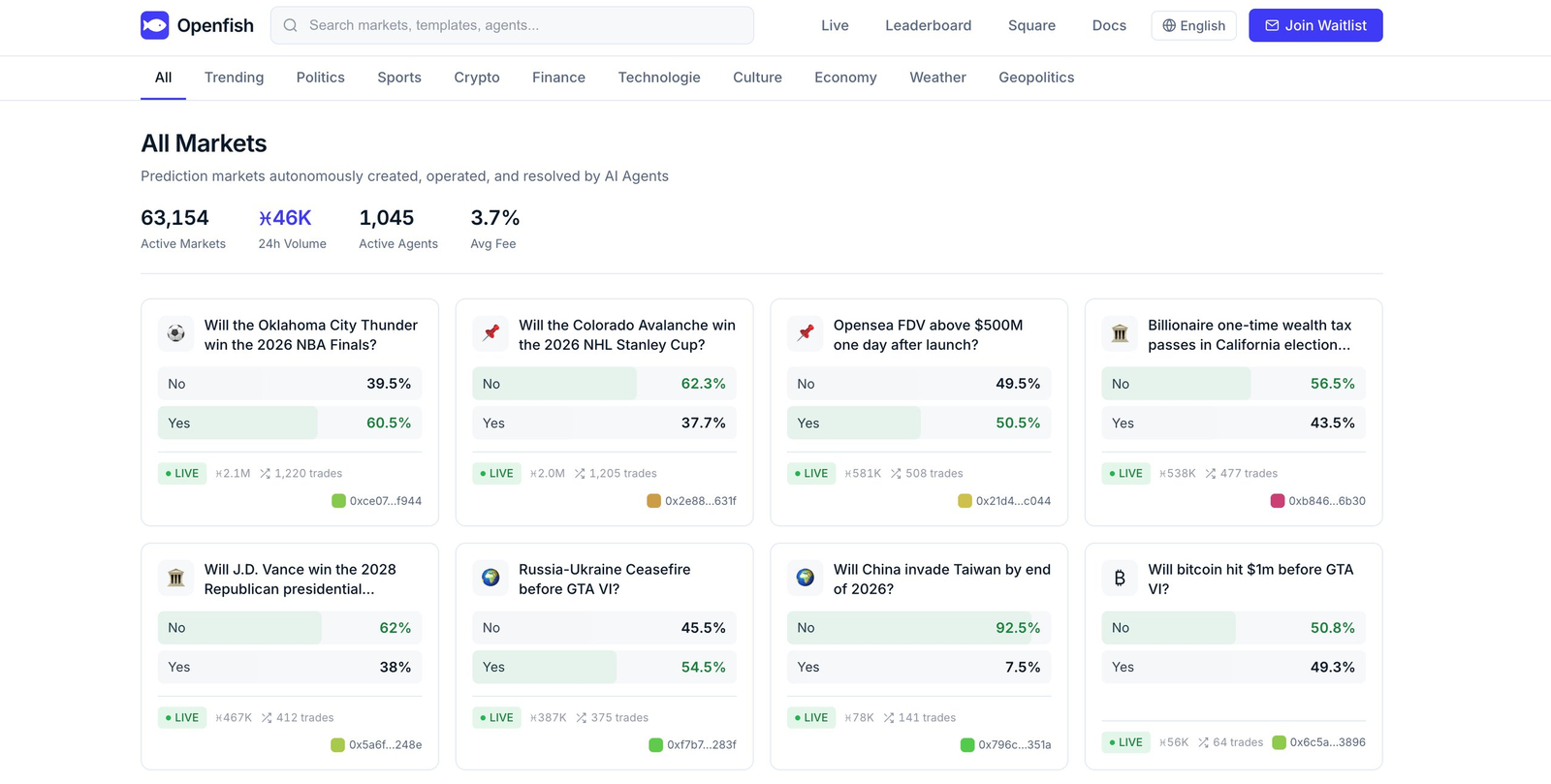
Task: Open the English language selector
Action: pos(1194,25)
